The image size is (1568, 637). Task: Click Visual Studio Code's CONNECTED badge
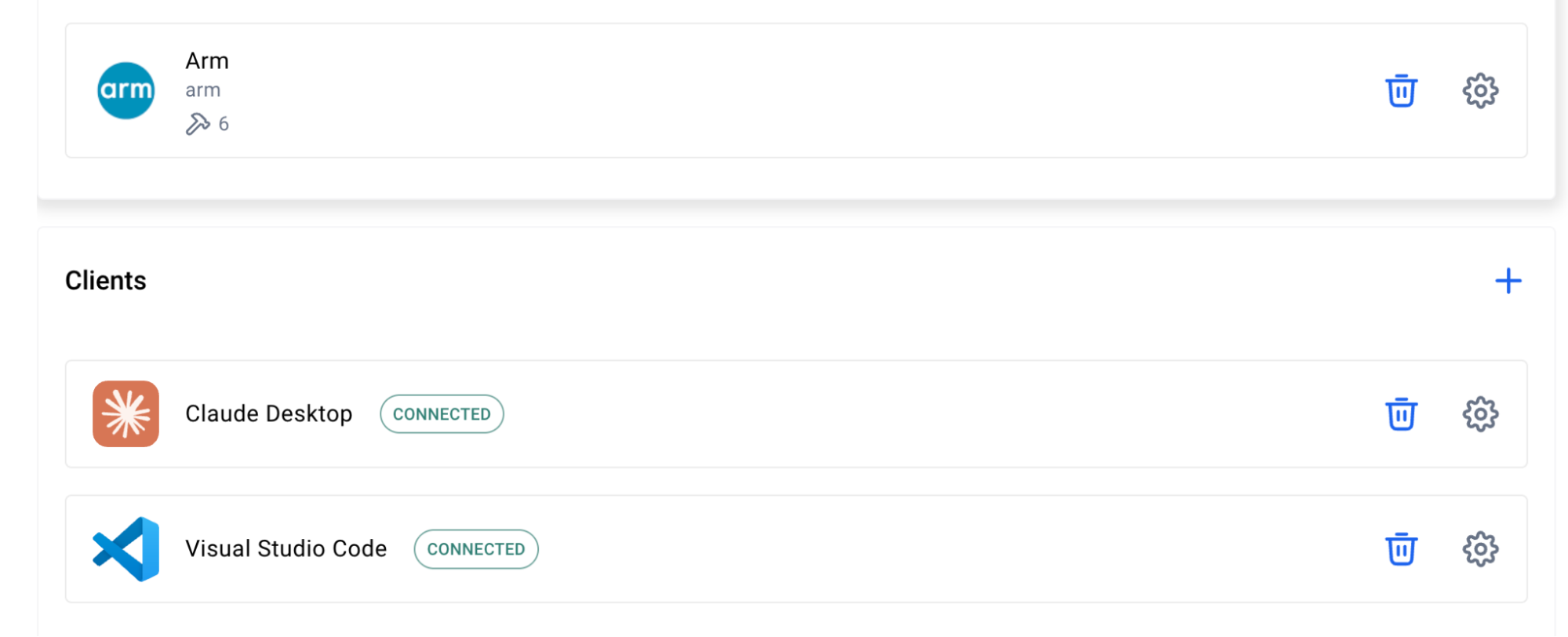475,549
